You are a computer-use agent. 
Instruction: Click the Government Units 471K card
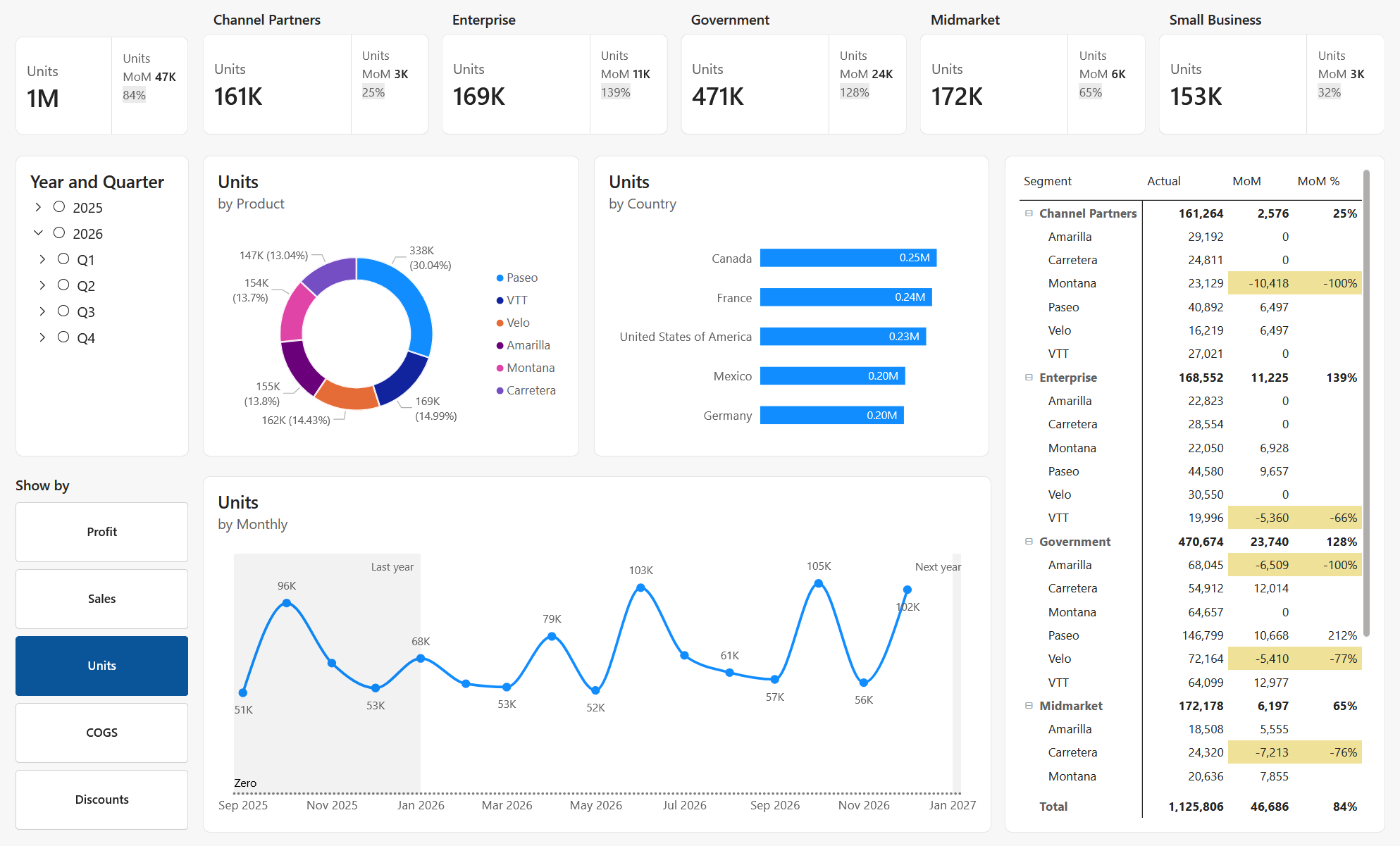(755, 84)
